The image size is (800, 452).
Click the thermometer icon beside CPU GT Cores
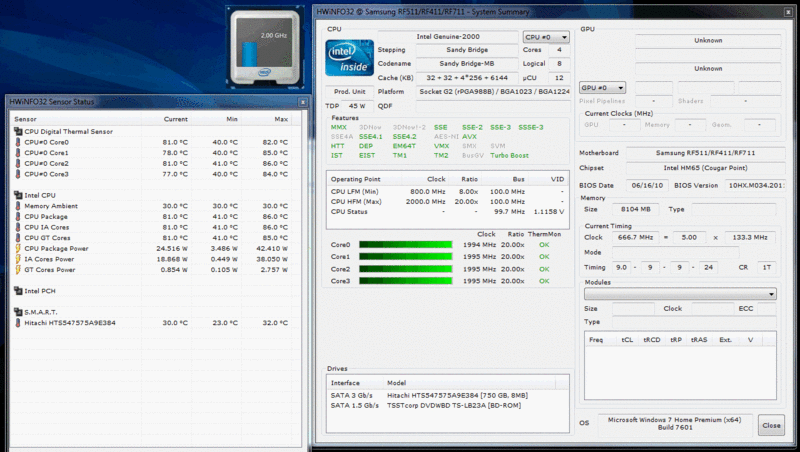(18, 238)
